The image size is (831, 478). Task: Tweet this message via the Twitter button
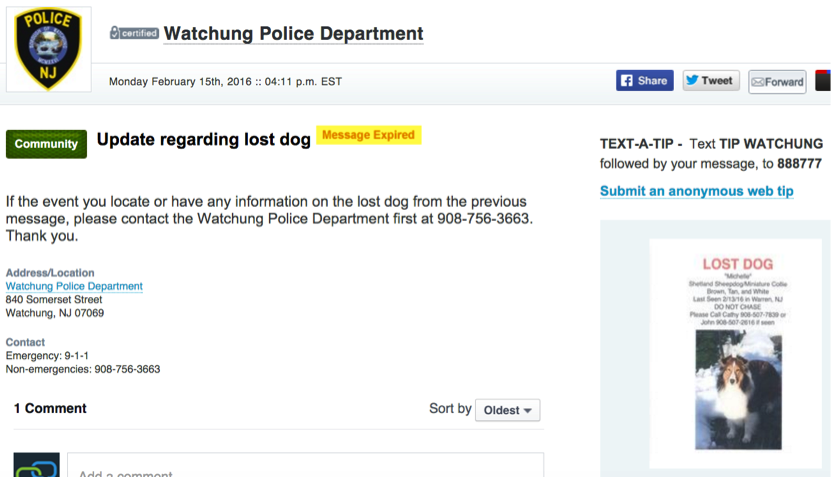(x=711, y=81)
